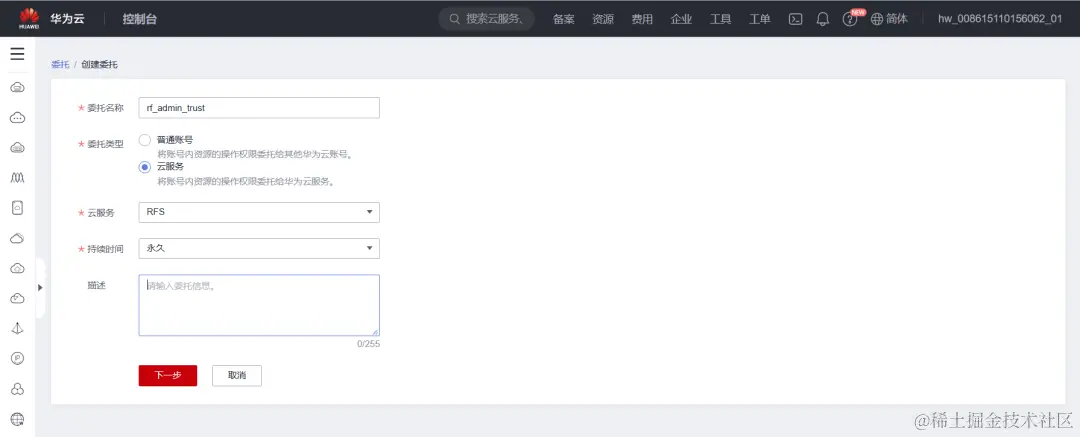The height and width of the screenshot is (437, 1080).
Task: Click the 下一步 button
Action: pyautogui.click(x=168, y=376)
